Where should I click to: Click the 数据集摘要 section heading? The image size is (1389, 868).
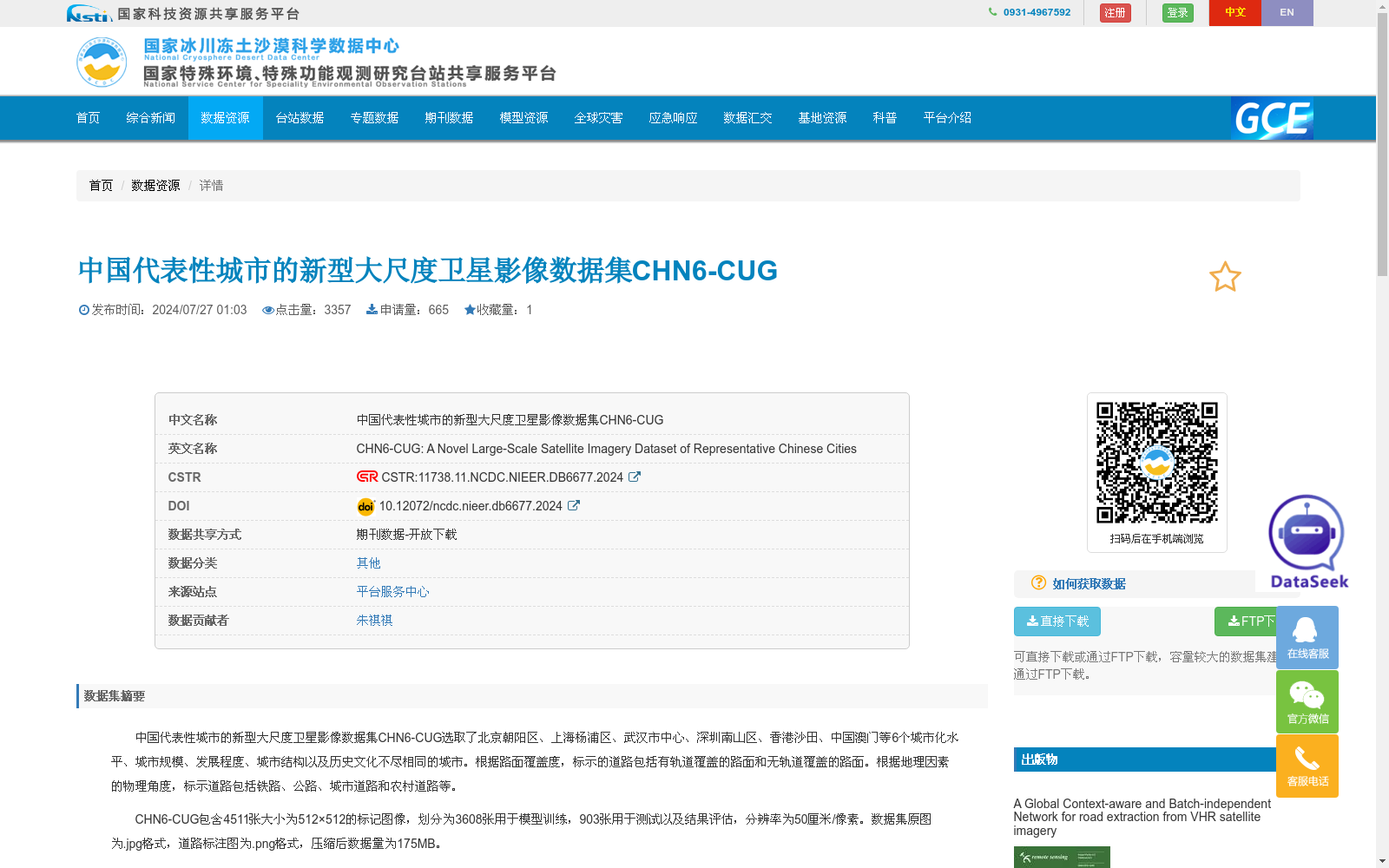(x=115, y=696)
